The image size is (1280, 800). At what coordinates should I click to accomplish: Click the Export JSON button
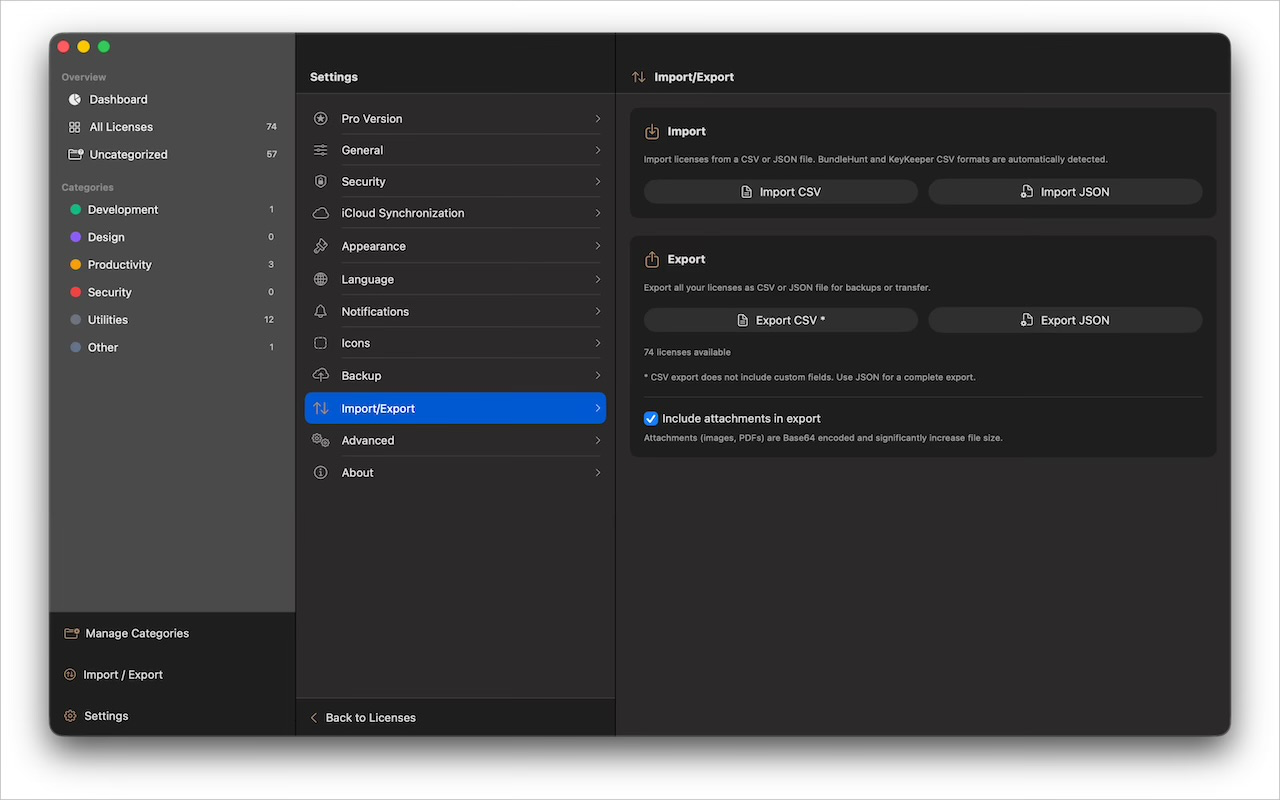click(1065, 320)
